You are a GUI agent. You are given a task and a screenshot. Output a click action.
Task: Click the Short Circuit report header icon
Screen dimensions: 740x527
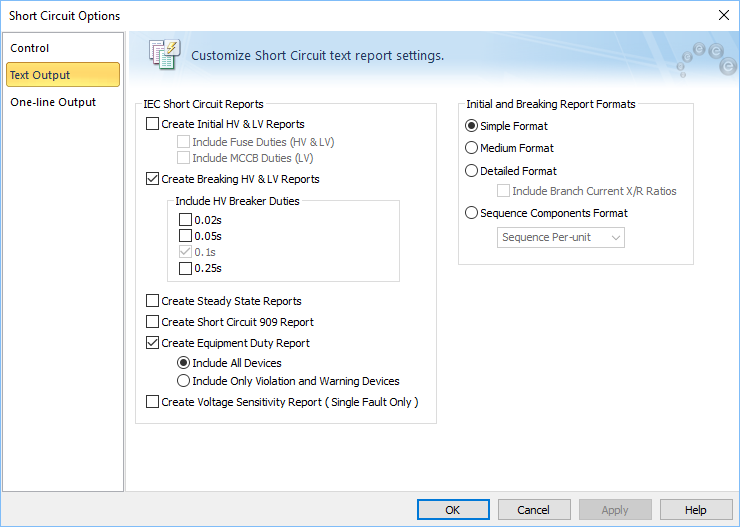165,55
